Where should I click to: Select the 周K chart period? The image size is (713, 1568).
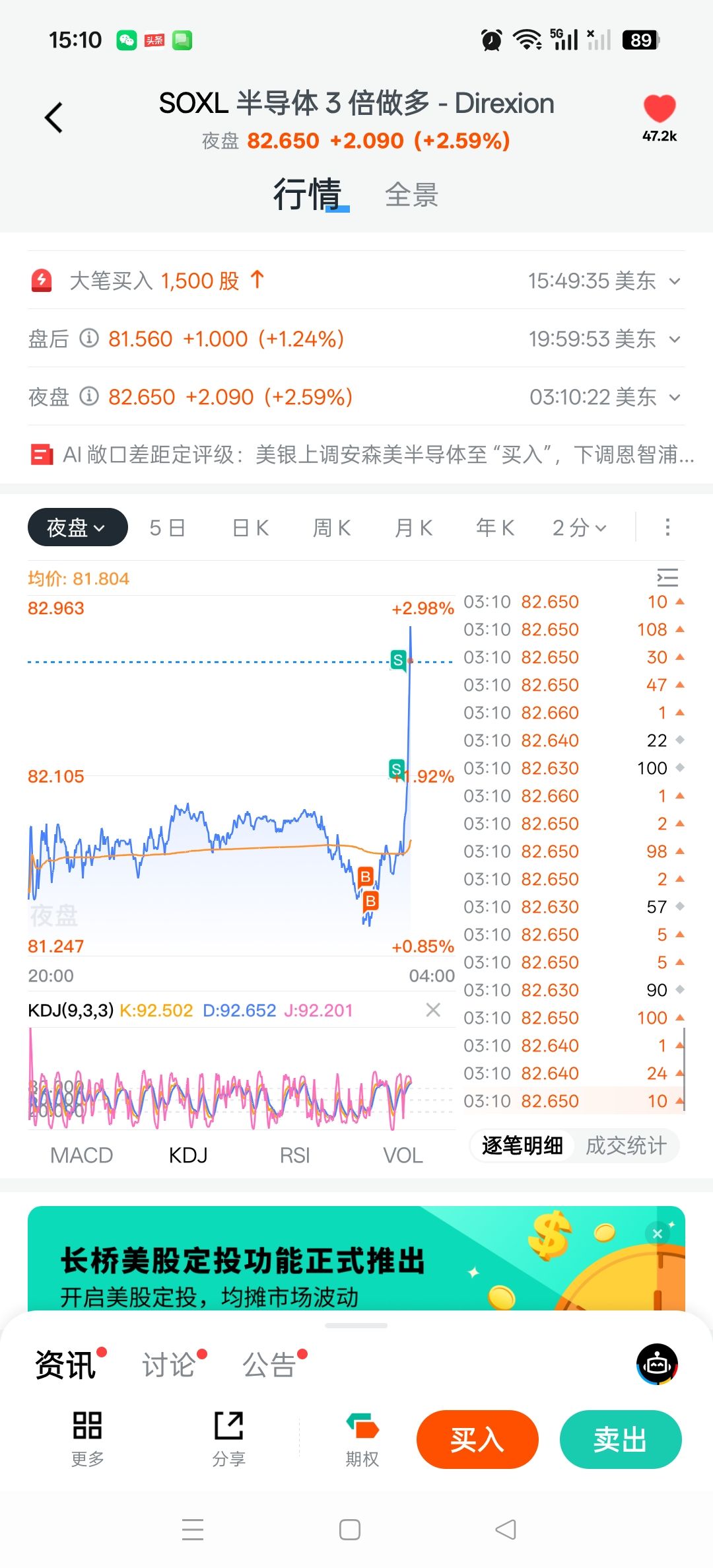[331, 528]
